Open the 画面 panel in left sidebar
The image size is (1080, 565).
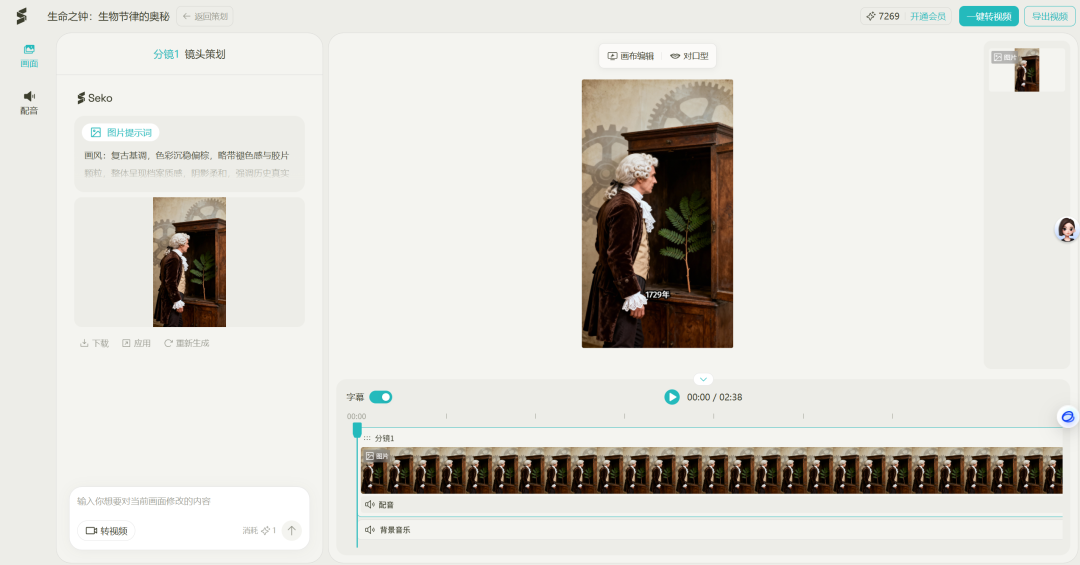tap(29, 55)
